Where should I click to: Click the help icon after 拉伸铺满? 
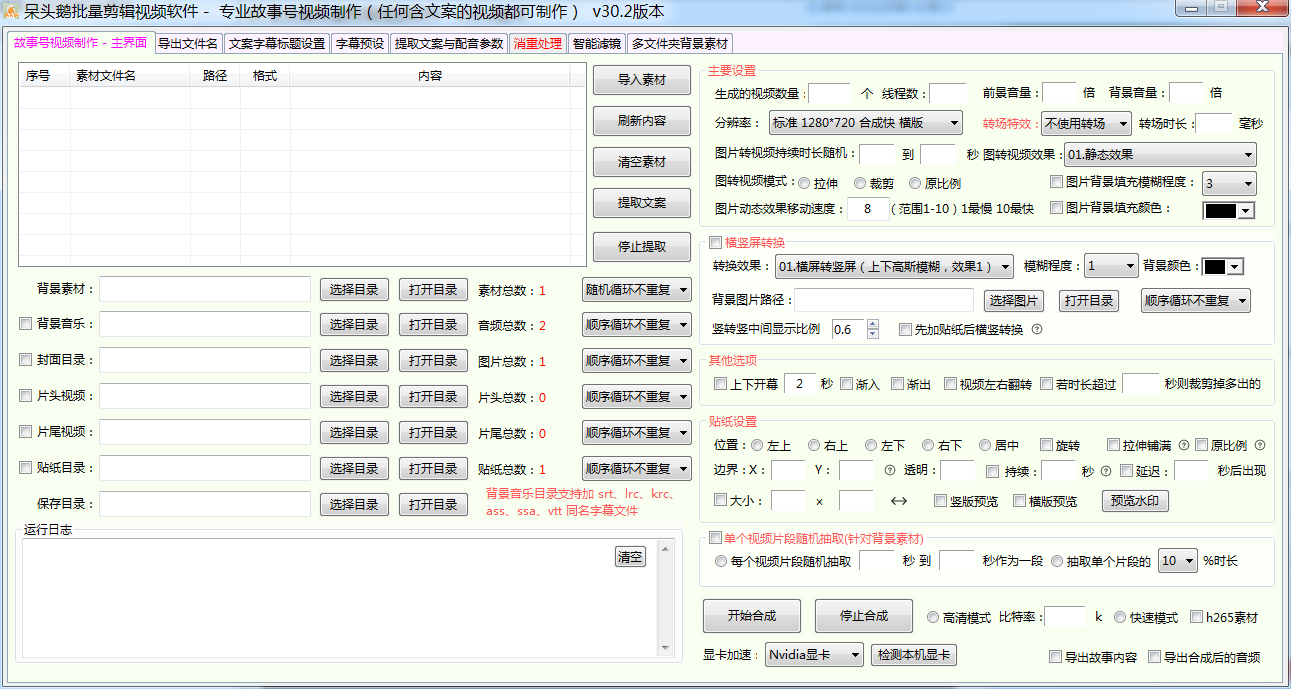pyautogui.click(x=1184, y=445)
